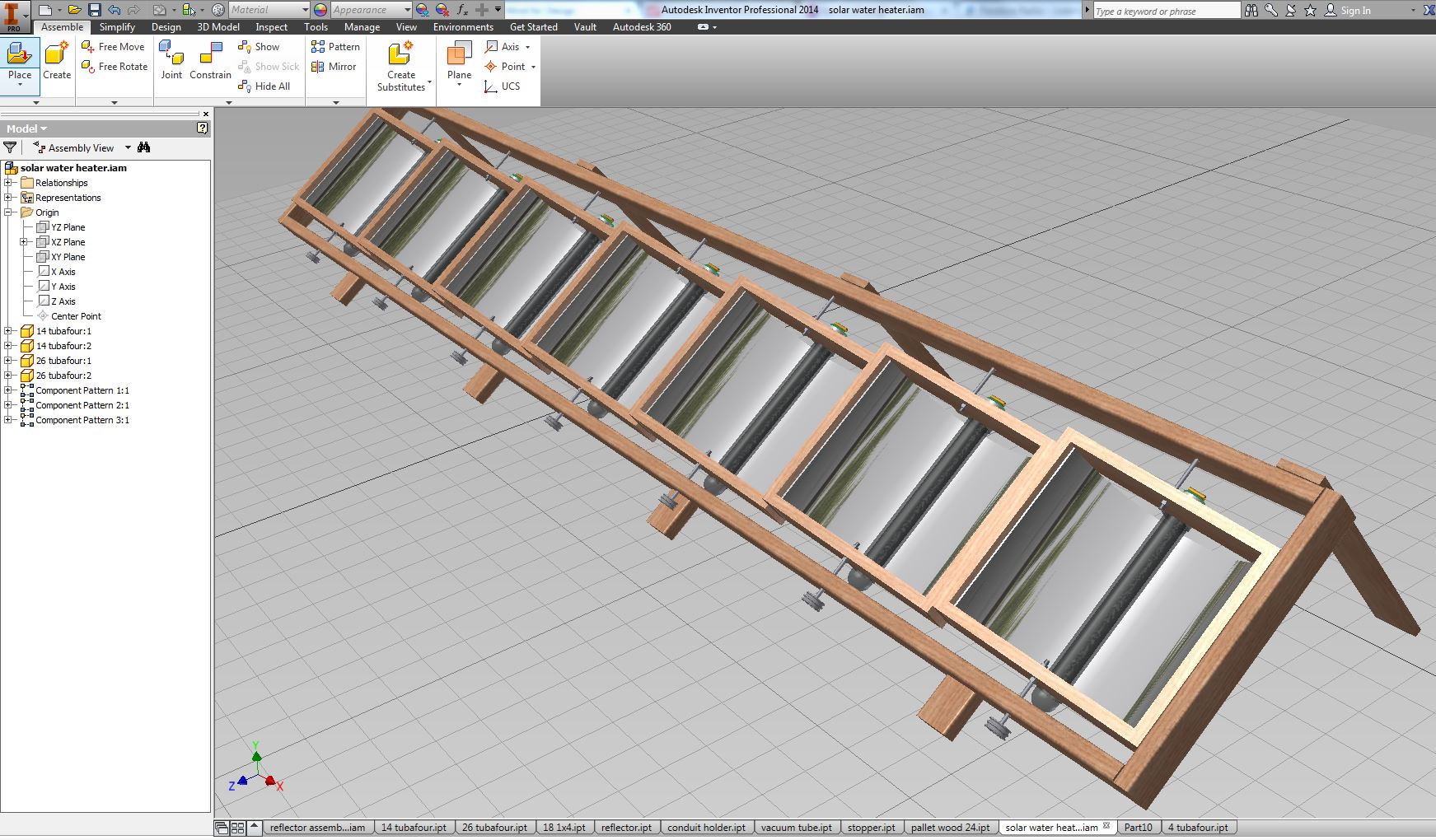Expand Component Pattern 1:1 node
The height and width of the screenshot is (840, 1436).
pos(8,390)
